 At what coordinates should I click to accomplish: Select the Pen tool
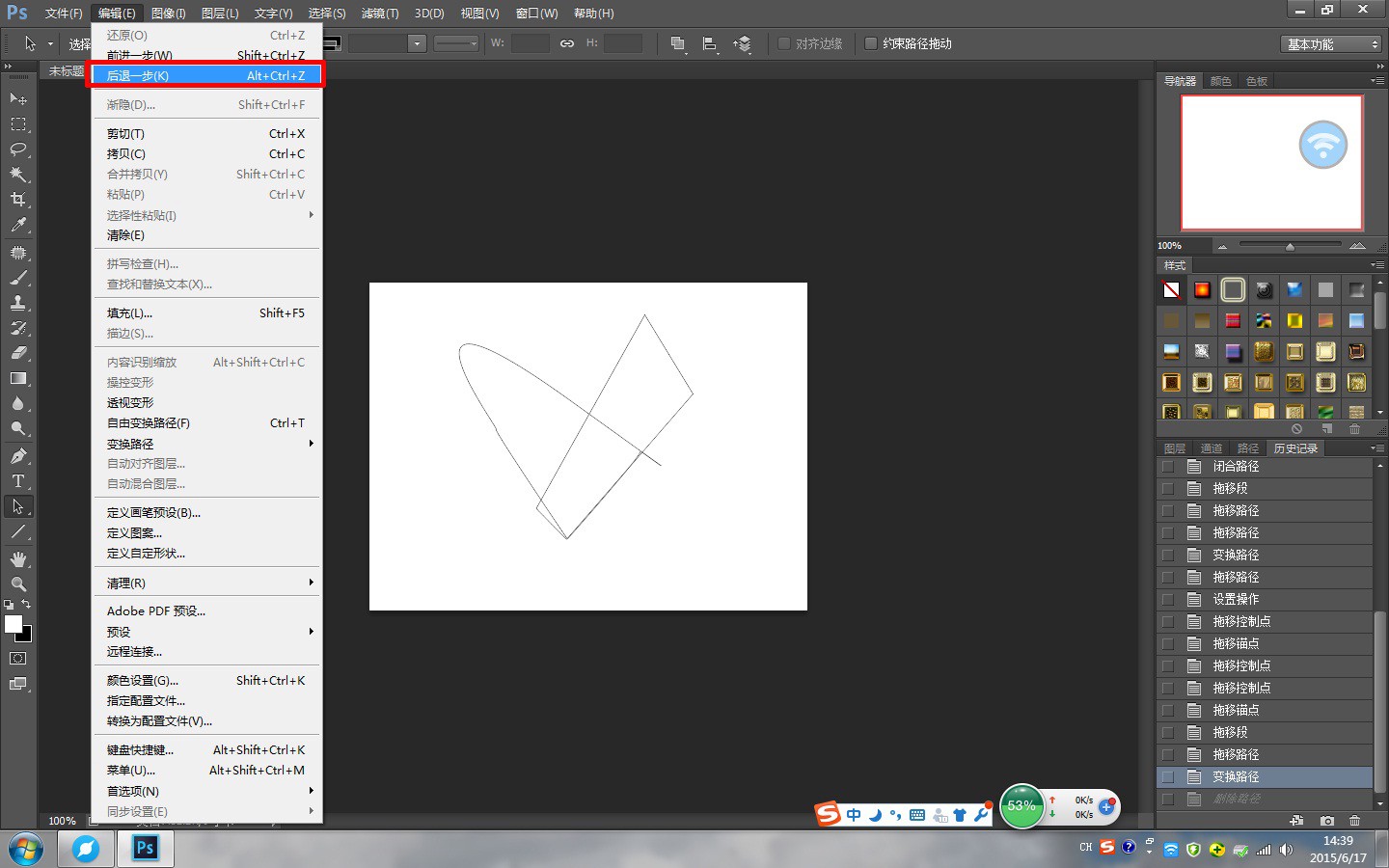click(x=18, y=456)
